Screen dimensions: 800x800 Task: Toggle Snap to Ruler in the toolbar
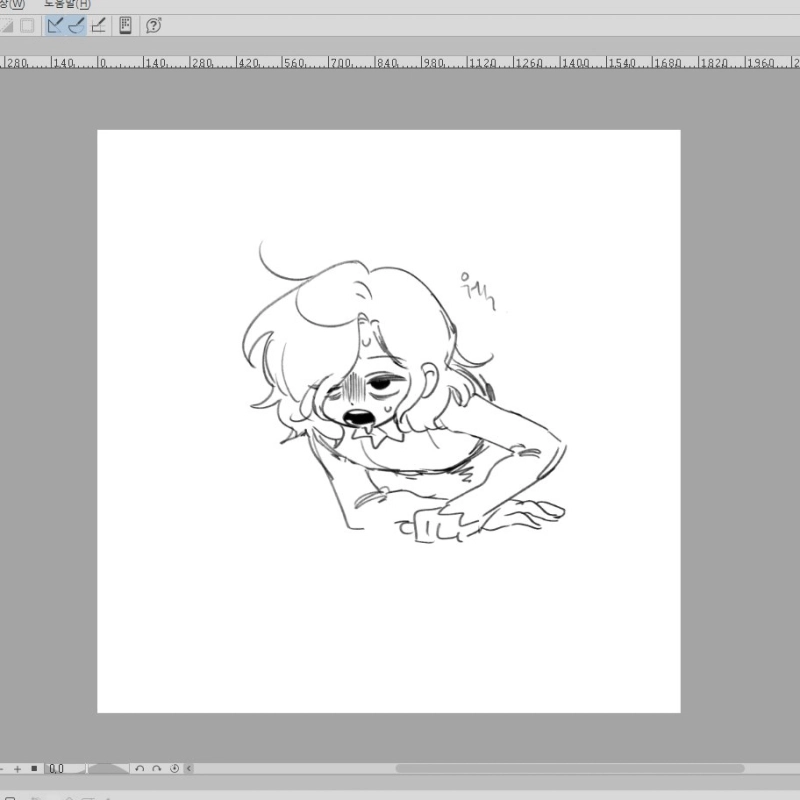click(55, 26)
